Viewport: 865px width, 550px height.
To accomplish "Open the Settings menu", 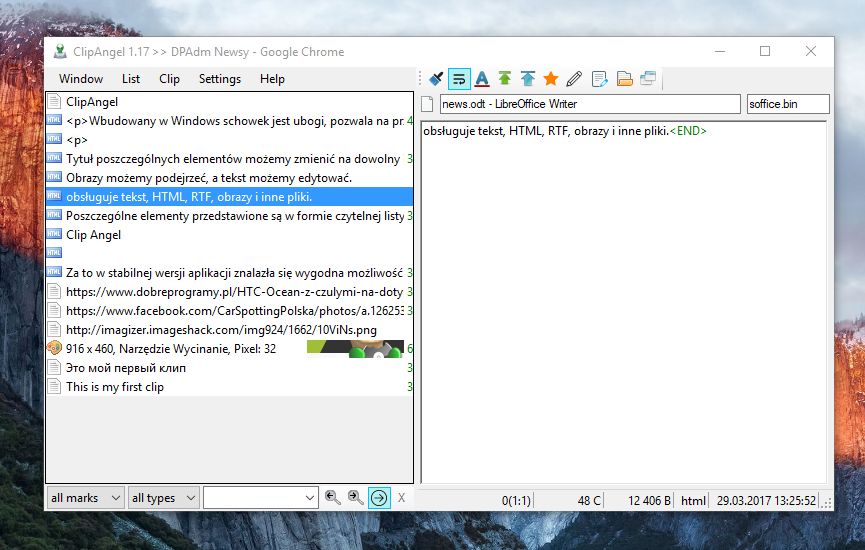I will pyautogui.click(x=220, y=79).
